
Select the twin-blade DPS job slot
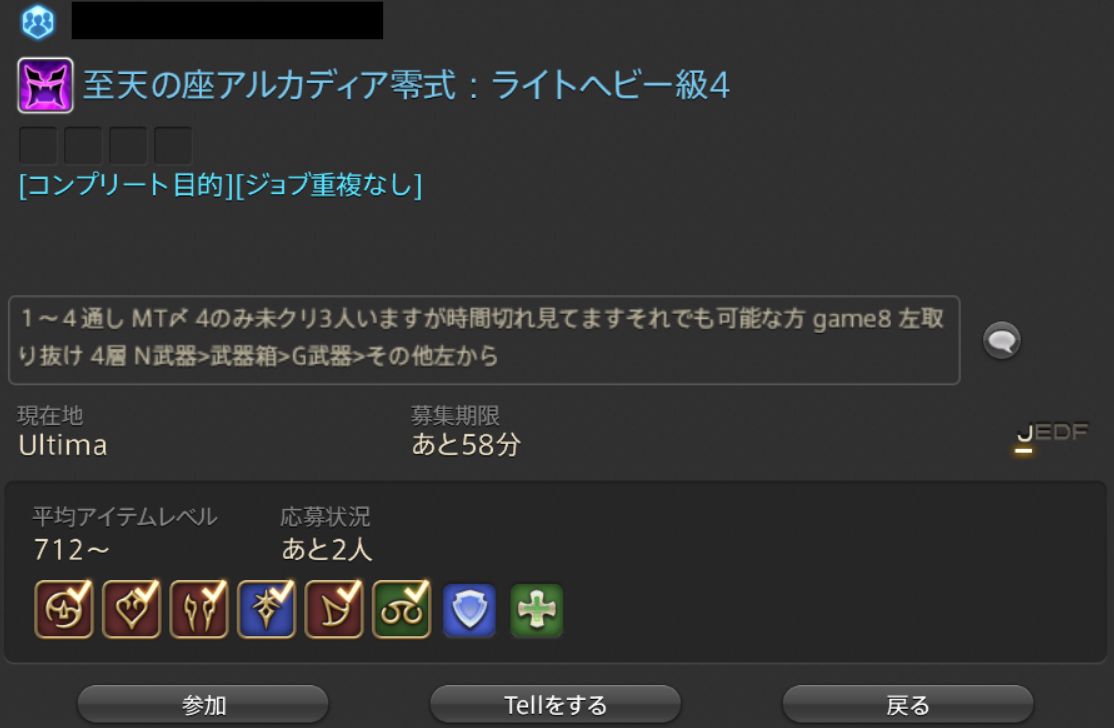[x=199, y=609]
